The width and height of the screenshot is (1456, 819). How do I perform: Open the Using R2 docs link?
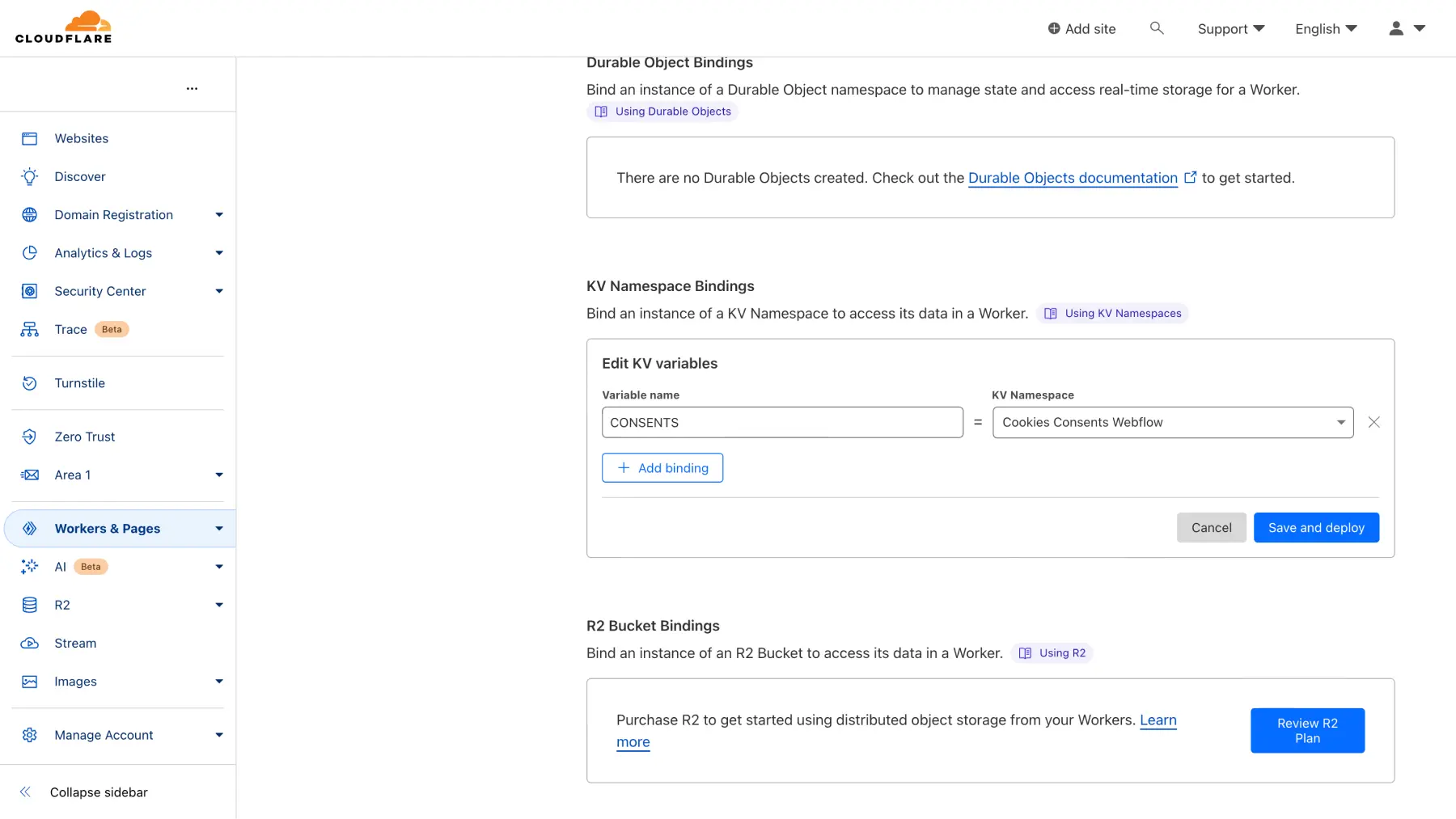1052,653
